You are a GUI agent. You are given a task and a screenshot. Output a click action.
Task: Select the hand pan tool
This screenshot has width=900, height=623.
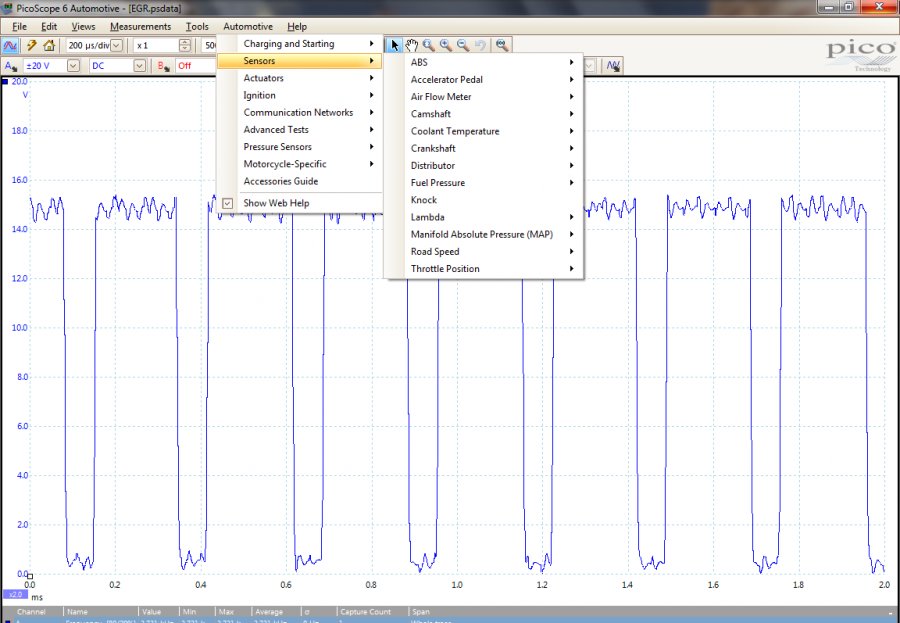click(412, 45)
